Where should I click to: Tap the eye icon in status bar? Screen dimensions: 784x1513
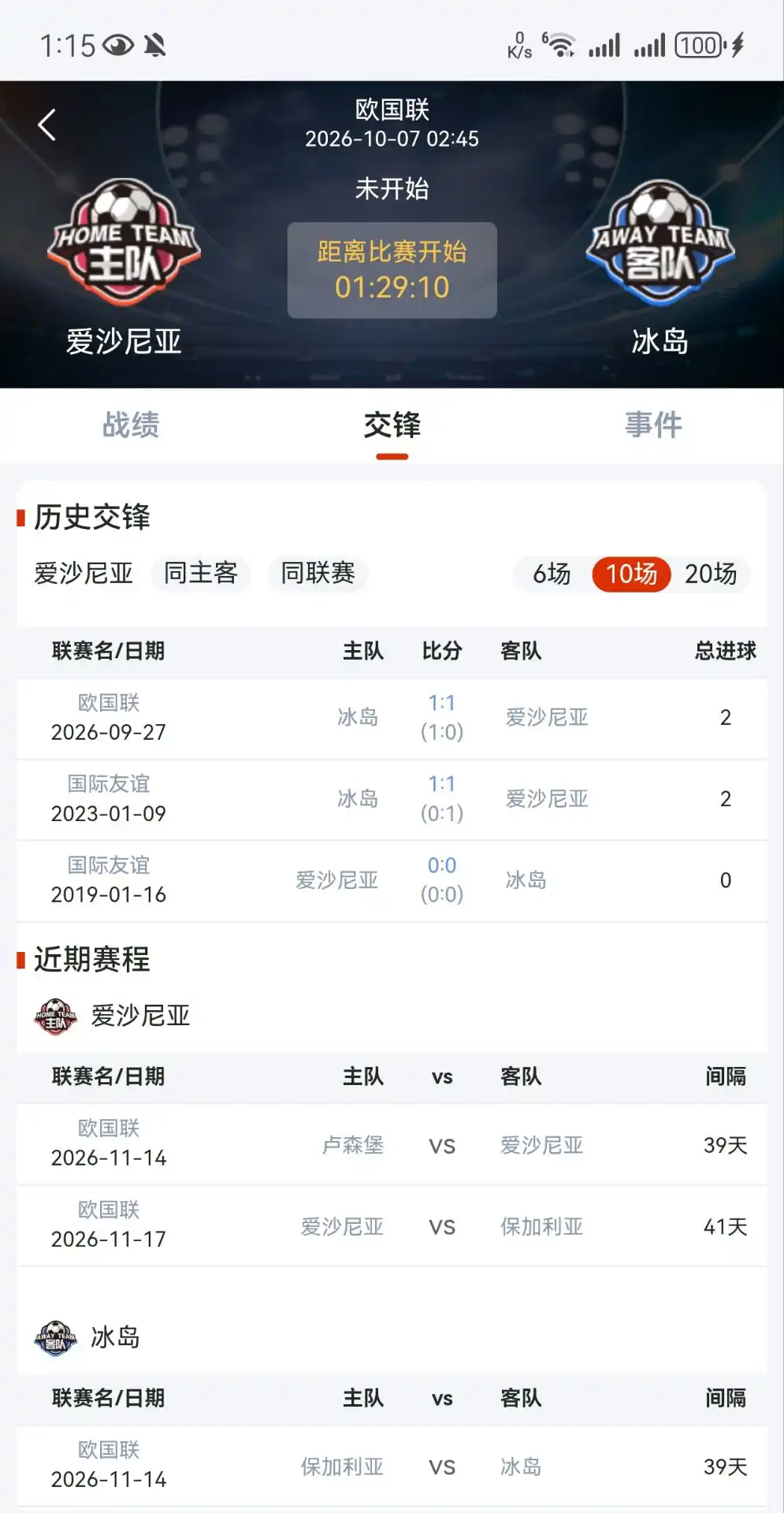pos(118,46)
